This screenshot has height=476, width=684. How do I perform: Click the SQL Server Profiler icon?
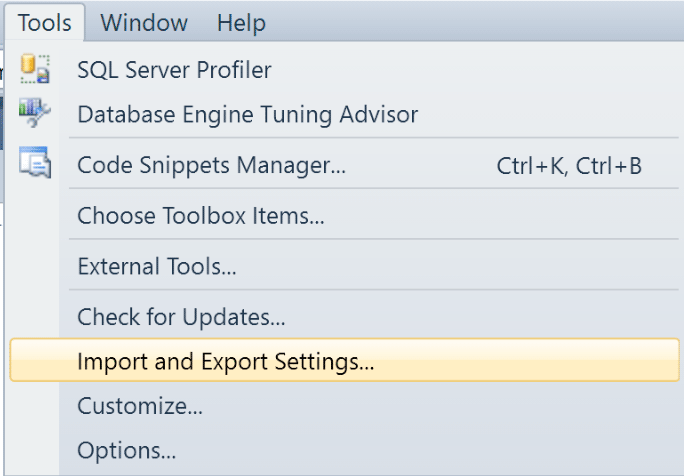coord(35,69)
